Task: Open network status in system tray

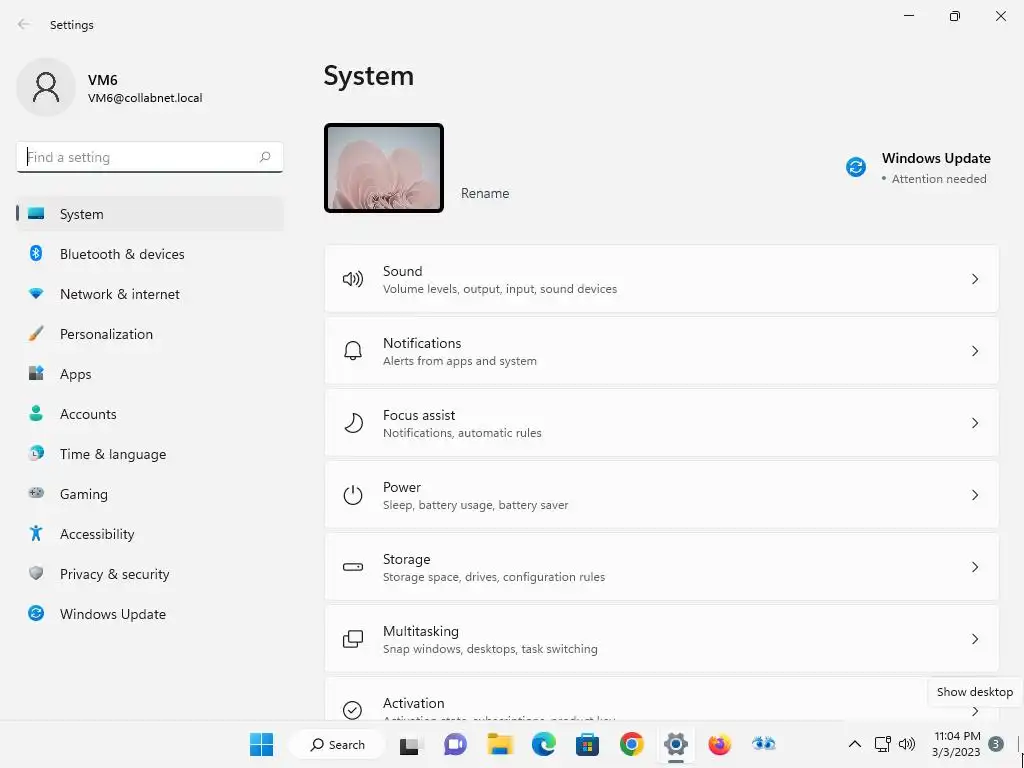Action: click(x=882, y=744)
